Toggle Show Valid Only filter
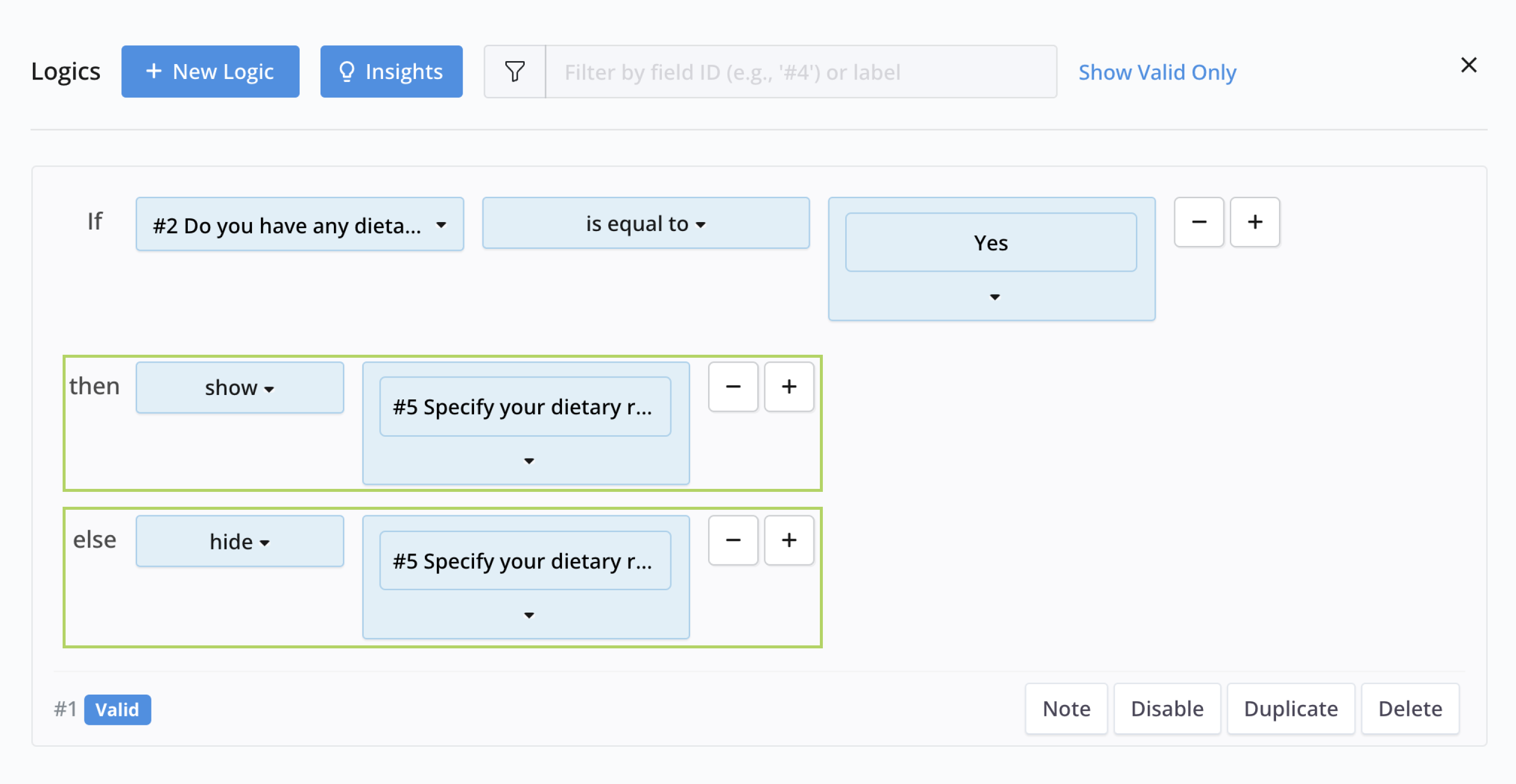Screen dimensions: 1516x784 1156,72
